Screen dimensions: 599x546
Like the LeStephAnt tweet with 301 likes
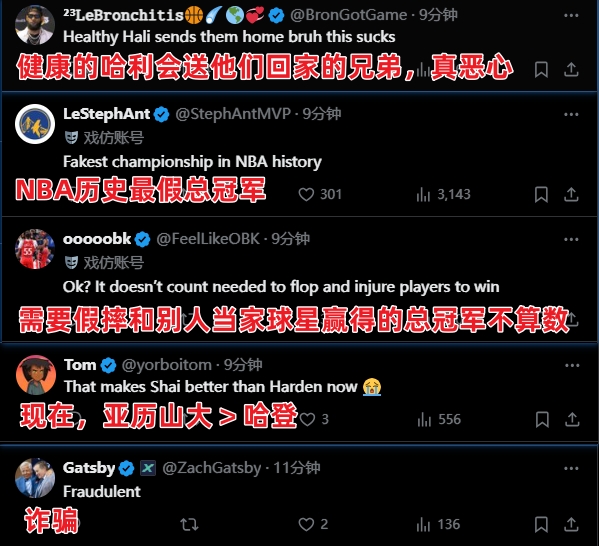(x=306, y=194)
